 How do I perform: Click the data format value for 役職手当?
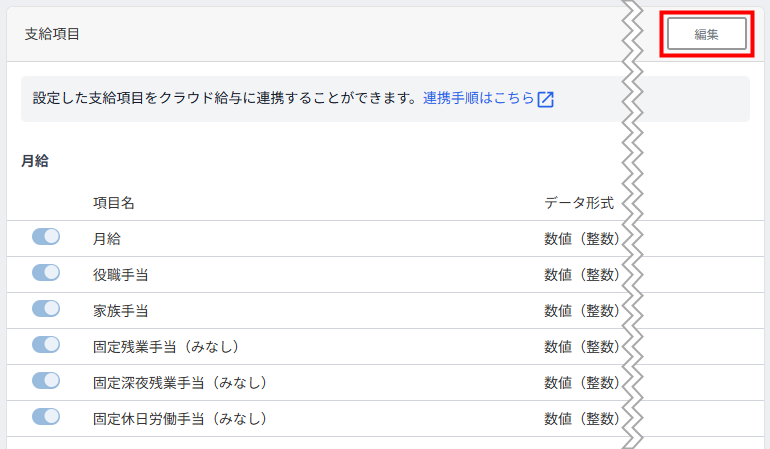click(x=582, y=274)
